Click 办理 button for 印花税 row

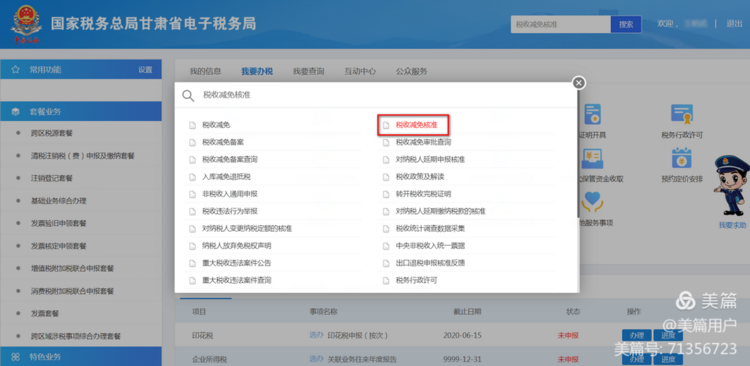click(x=636, y=335)
